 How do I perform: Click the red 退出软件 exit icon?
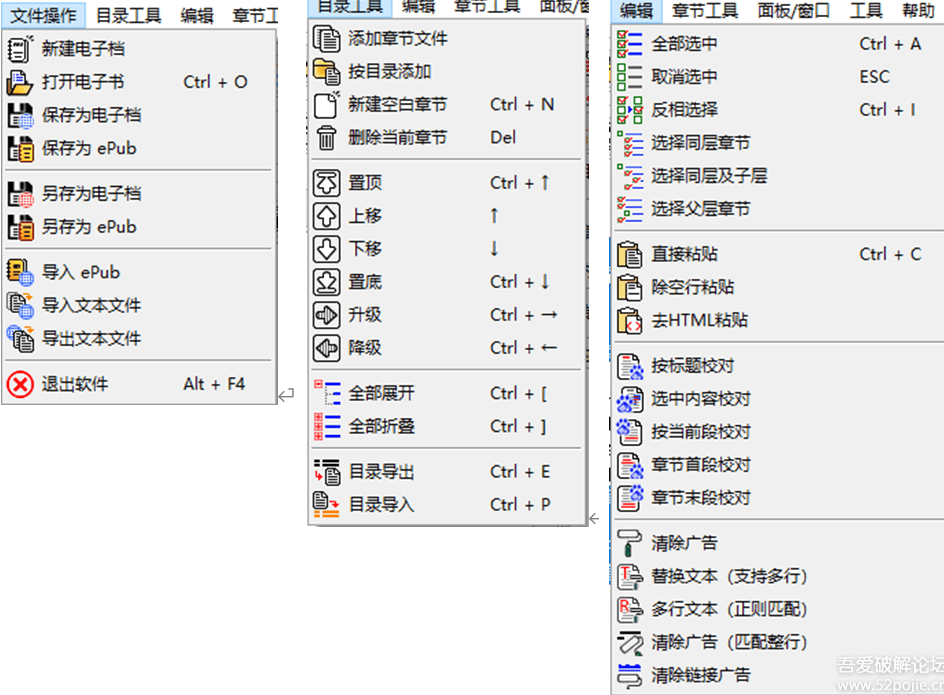[20, 384]
